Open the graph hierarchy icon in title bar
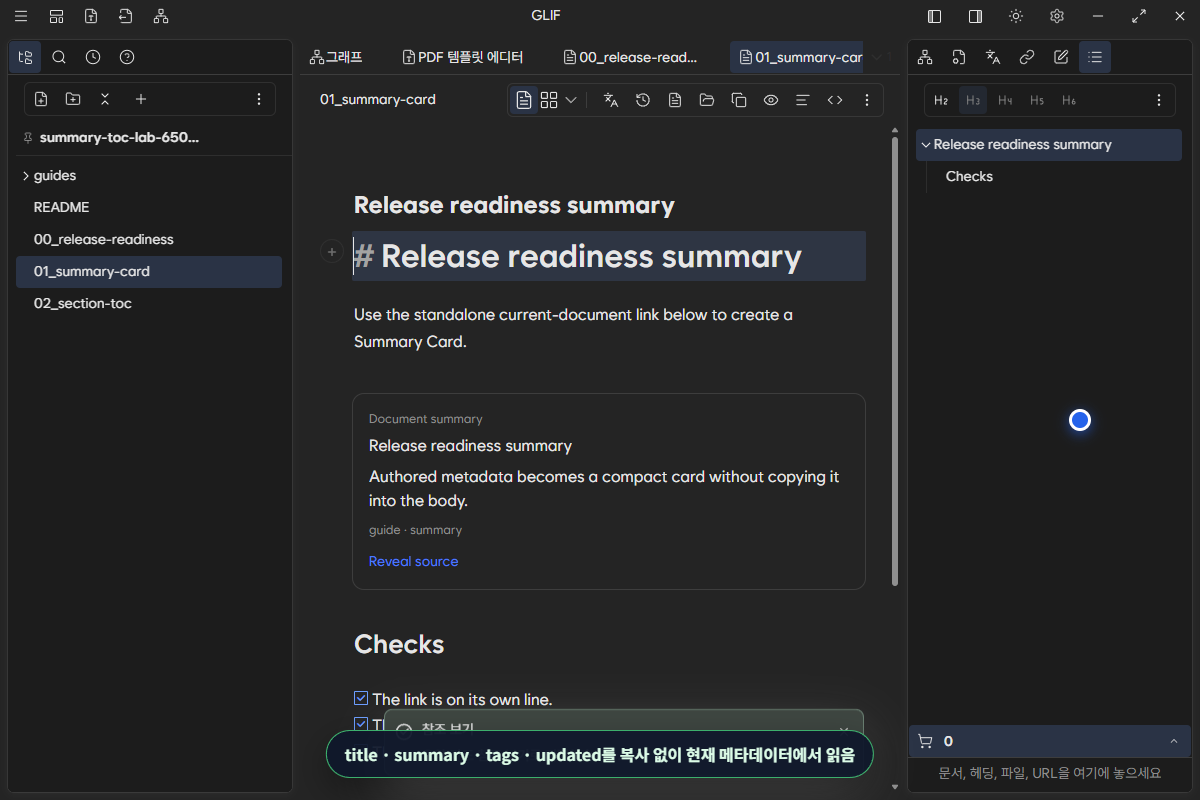 [161, 16]
